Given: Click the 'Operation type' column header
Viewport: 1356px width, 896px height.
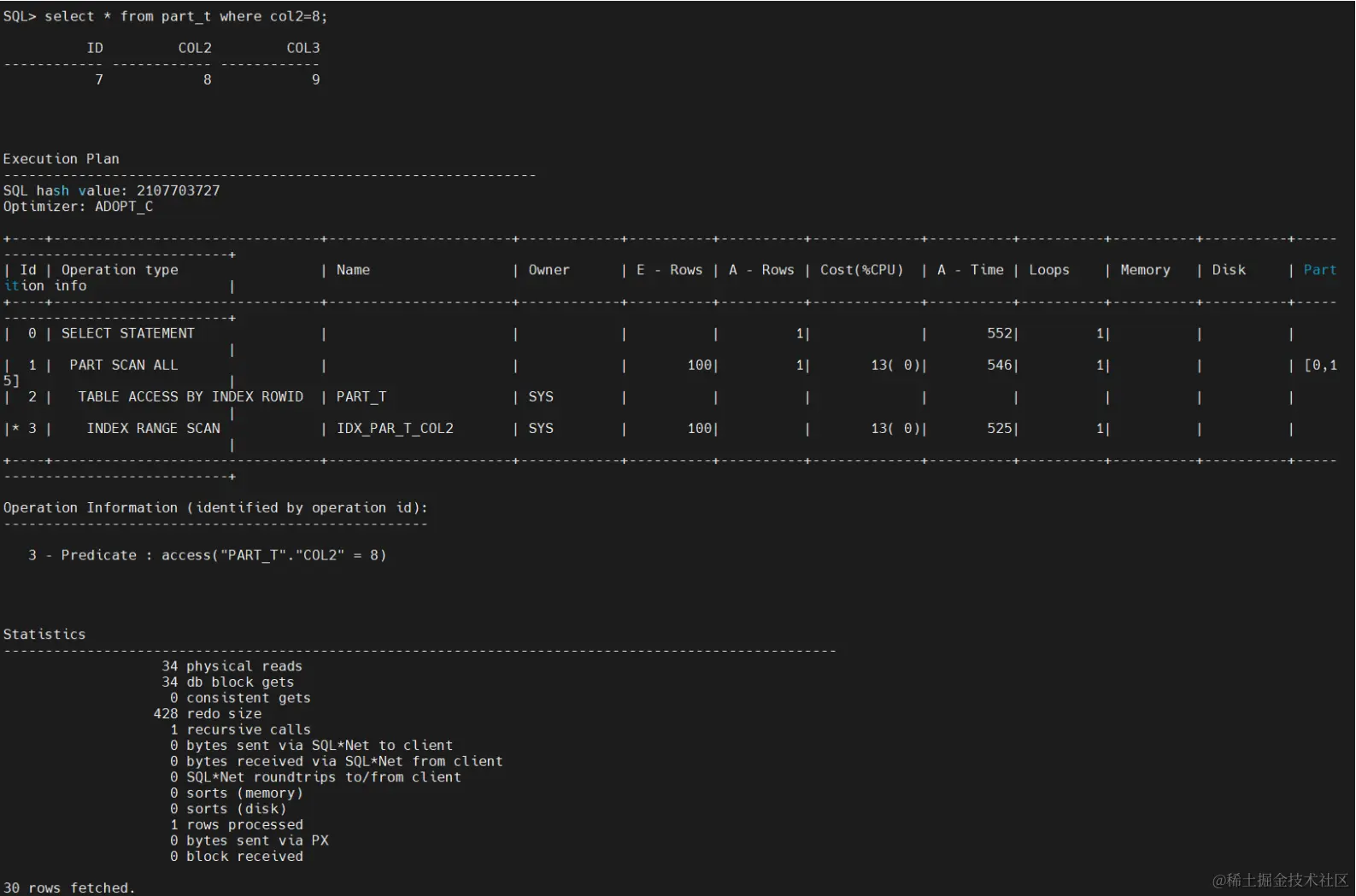Looking at the screenshot, I should click(x=120, y=270).
